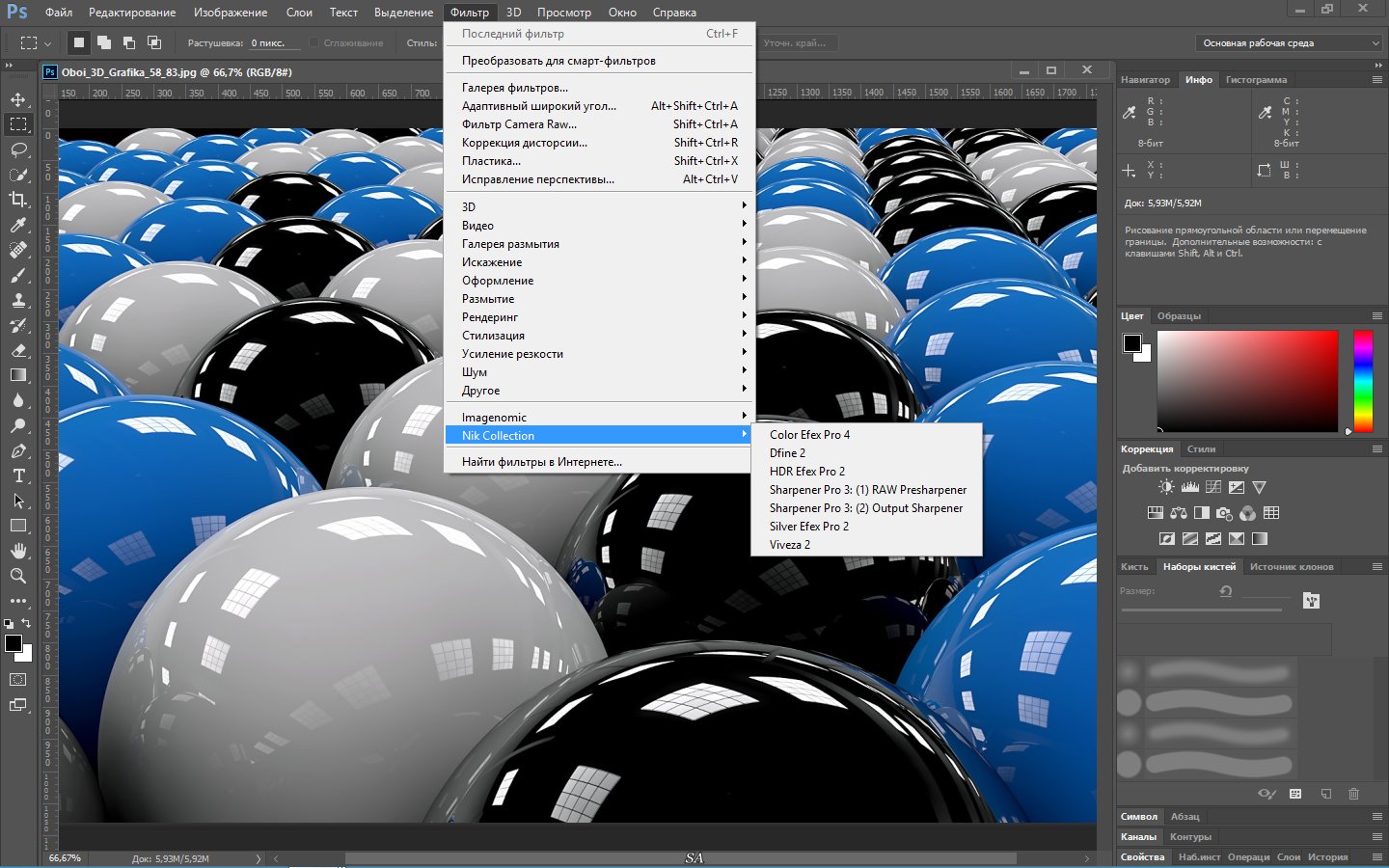Open the Rectangular Marquee tool preset picker

pyautogui.click(x=36, y=42)
